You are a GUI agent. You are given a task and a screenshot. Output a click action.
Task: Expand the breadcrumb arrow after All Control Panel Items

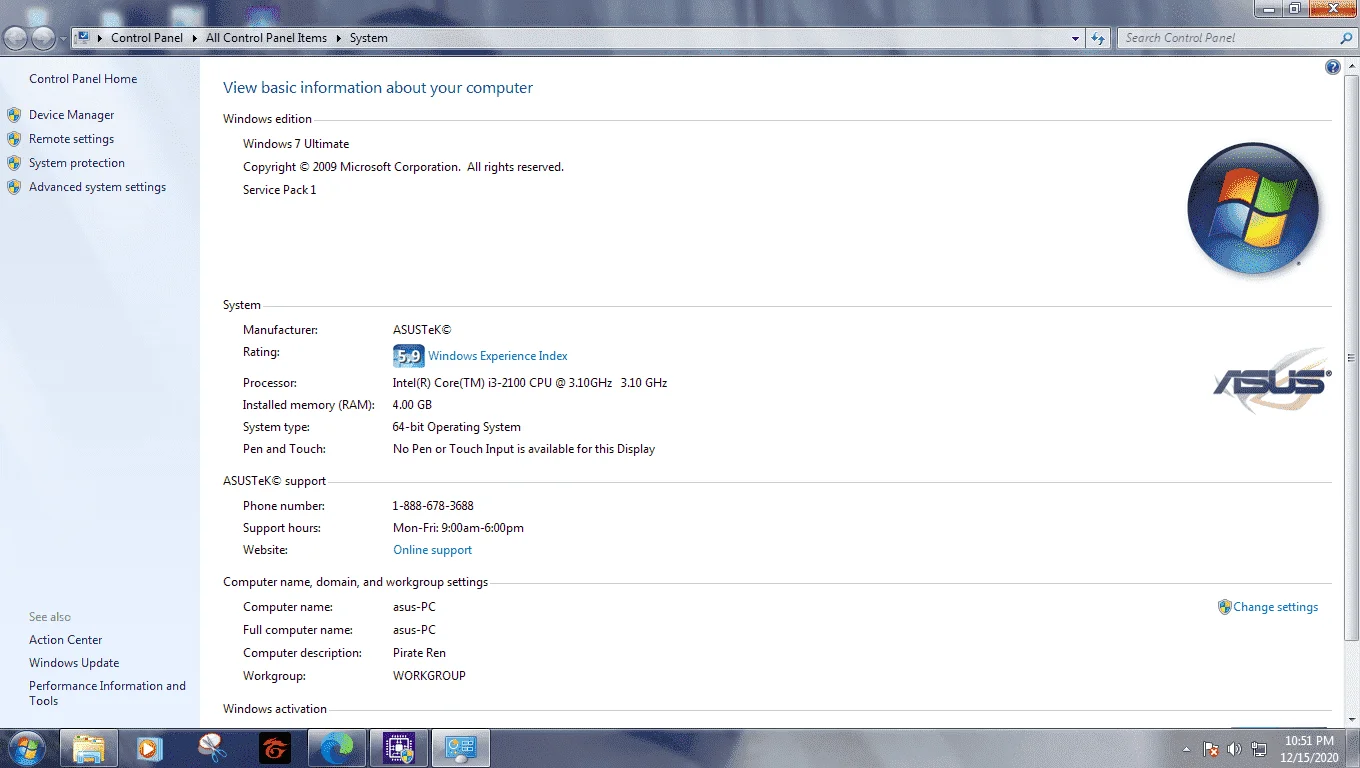338,38
